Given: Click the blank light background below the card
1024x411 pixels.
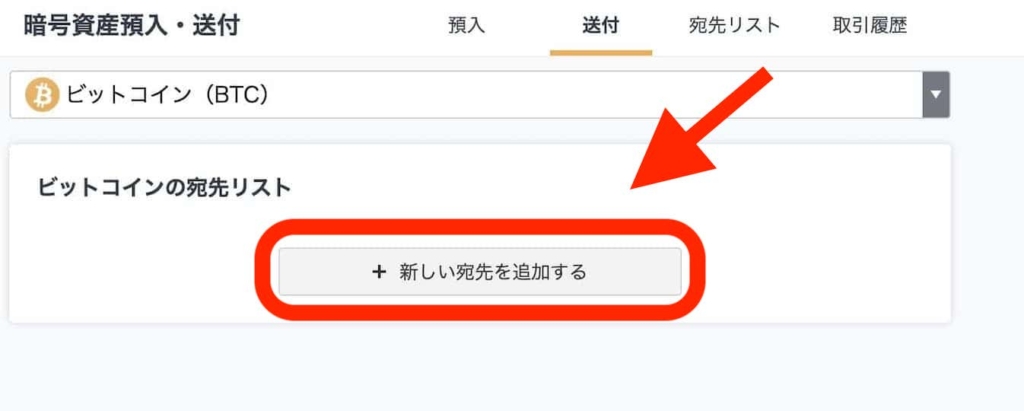Looking at the screenshot, I should click(480, 369).
